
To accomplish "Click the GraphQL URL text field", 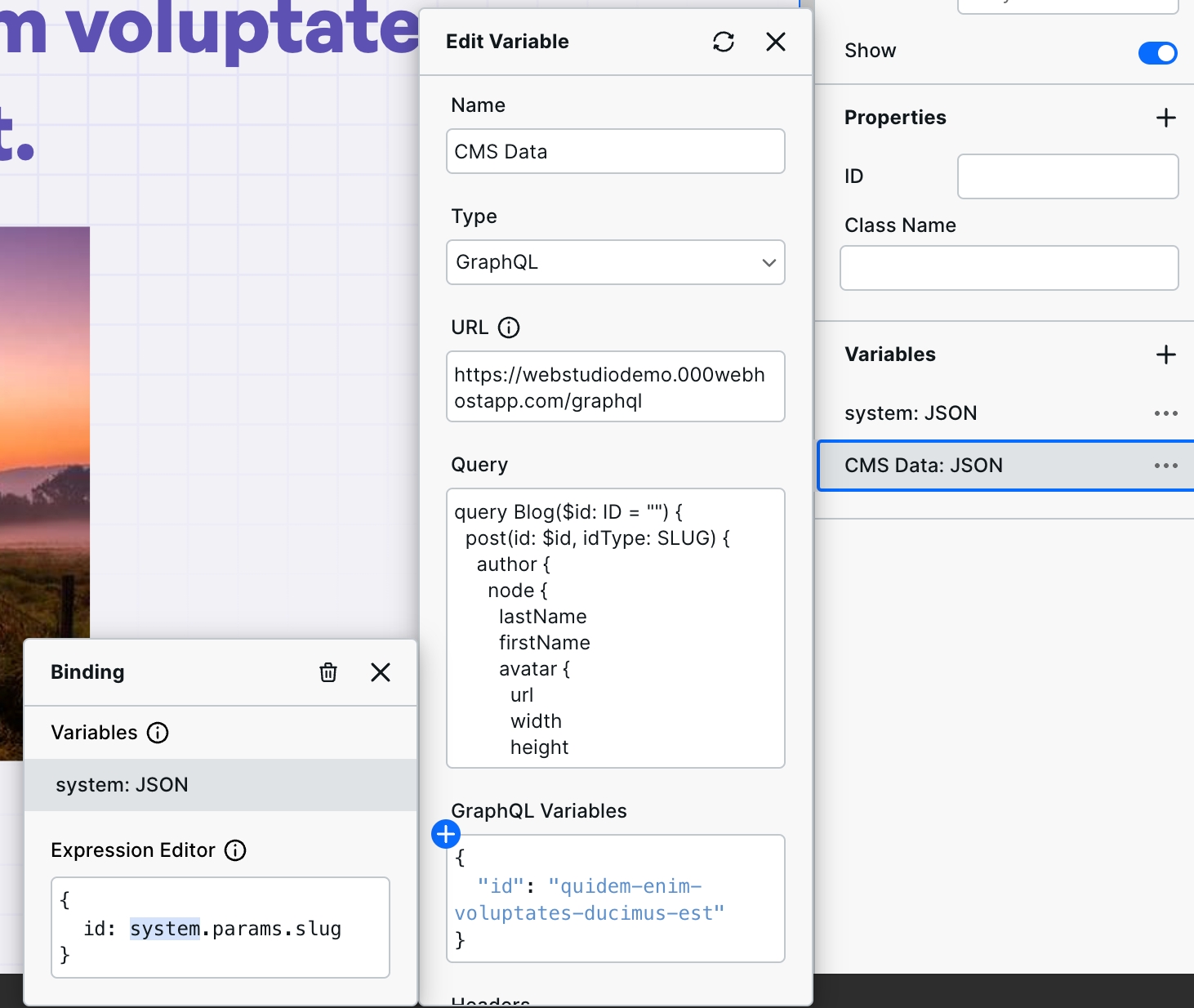I will click(x=616, y=386).
